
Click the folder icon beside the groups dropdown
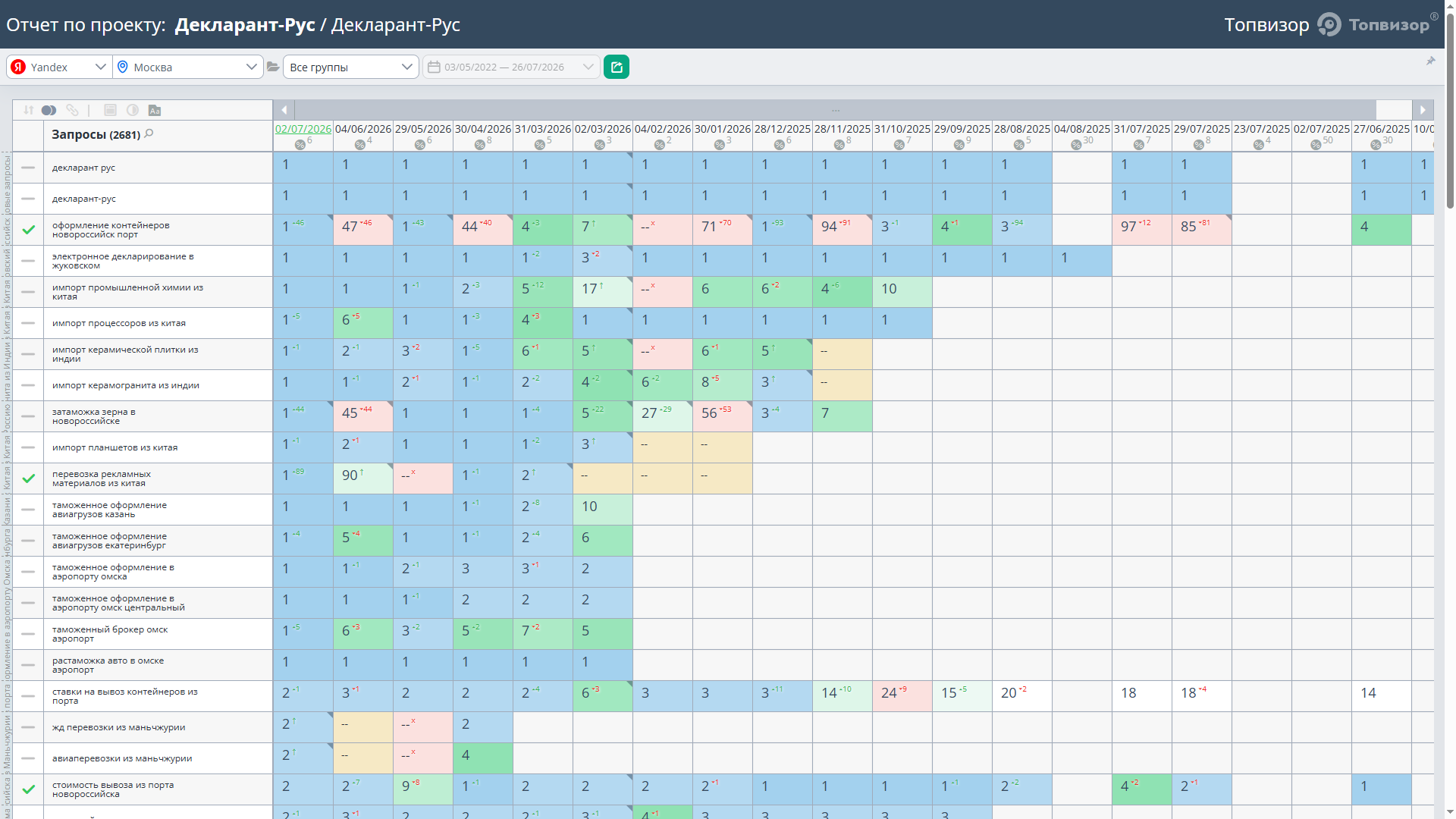[273, 67]
